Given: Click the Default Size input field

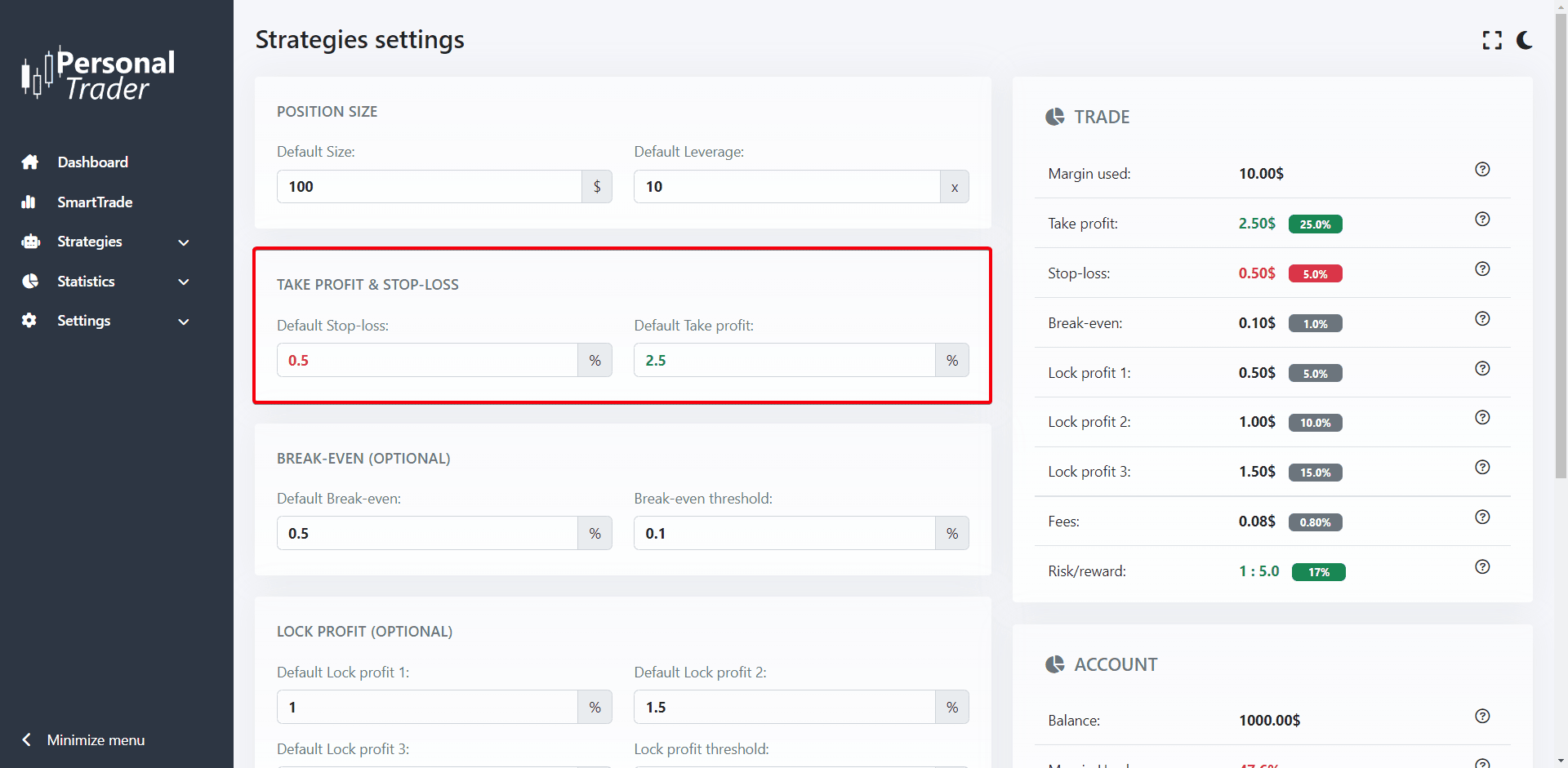Looking at the screenshot, I should [429, 187].
